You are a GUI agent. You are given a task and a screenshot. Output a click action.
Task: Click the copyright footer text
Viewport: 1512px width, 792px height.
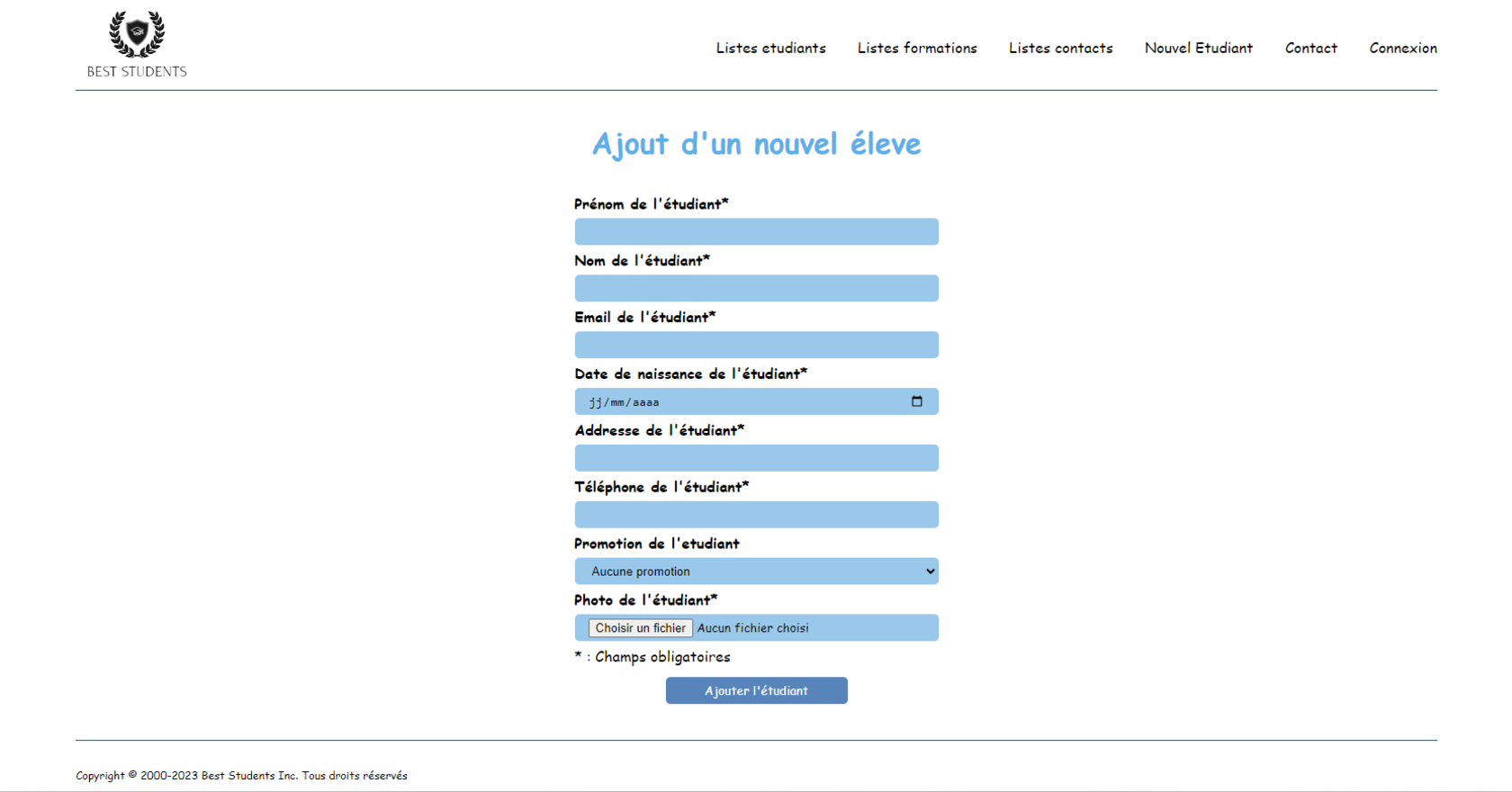click(x=241, y=776)
